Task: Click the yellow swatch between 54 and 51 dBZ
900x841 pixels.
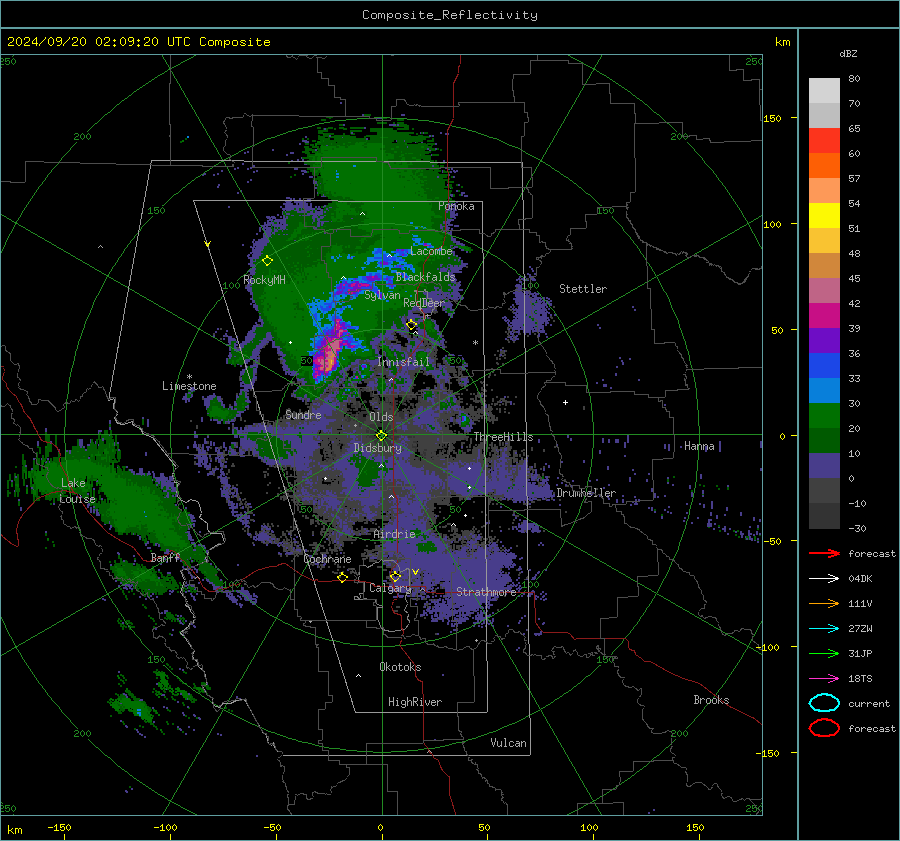Action: 824,216
